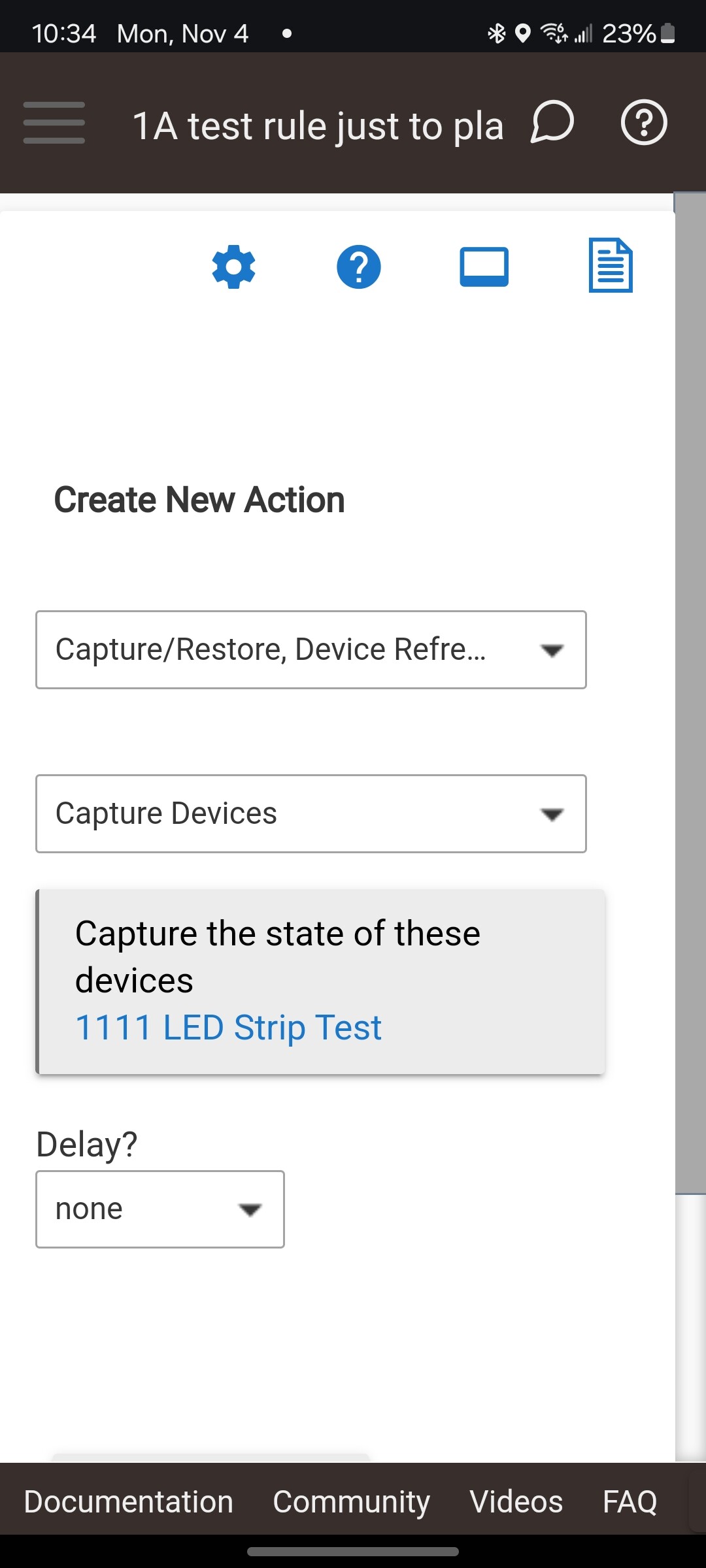Screen dimensions: 706x1568
Task: Select the 1111 LED Strip Test device link
Action: (228, 1028)
